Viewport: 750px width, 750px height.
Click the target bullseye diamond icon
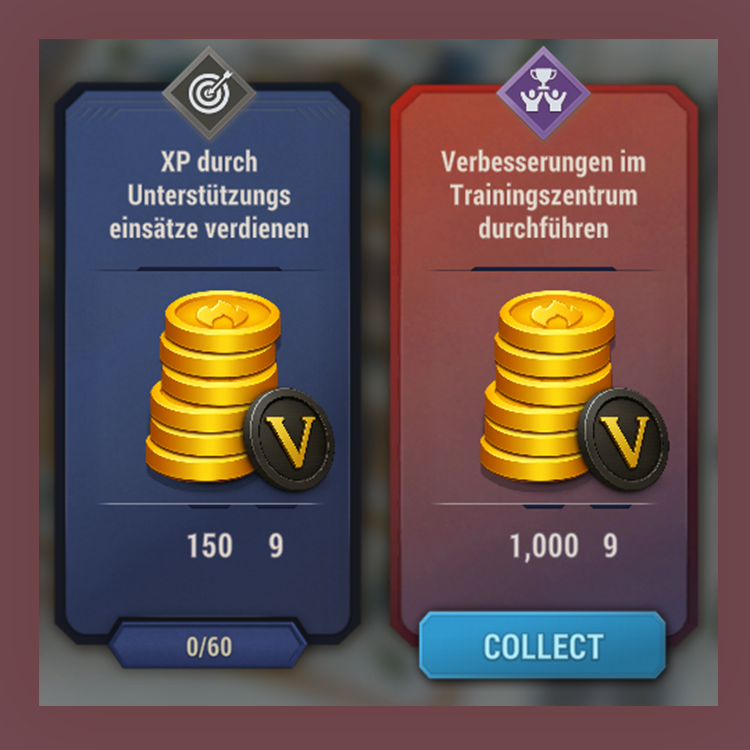209,93
